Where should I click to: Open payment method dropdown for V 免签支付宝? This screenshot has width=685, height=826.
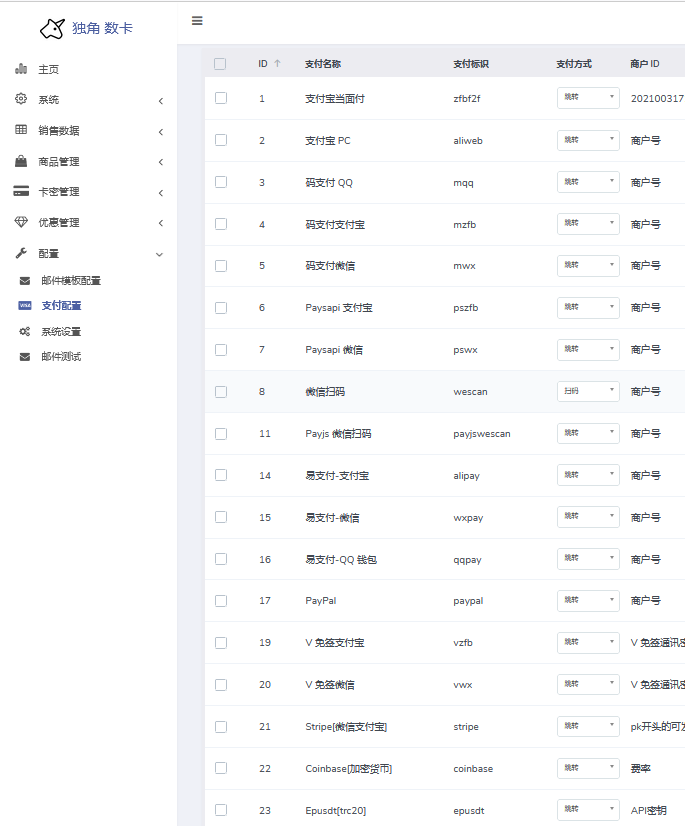(588, 642)
